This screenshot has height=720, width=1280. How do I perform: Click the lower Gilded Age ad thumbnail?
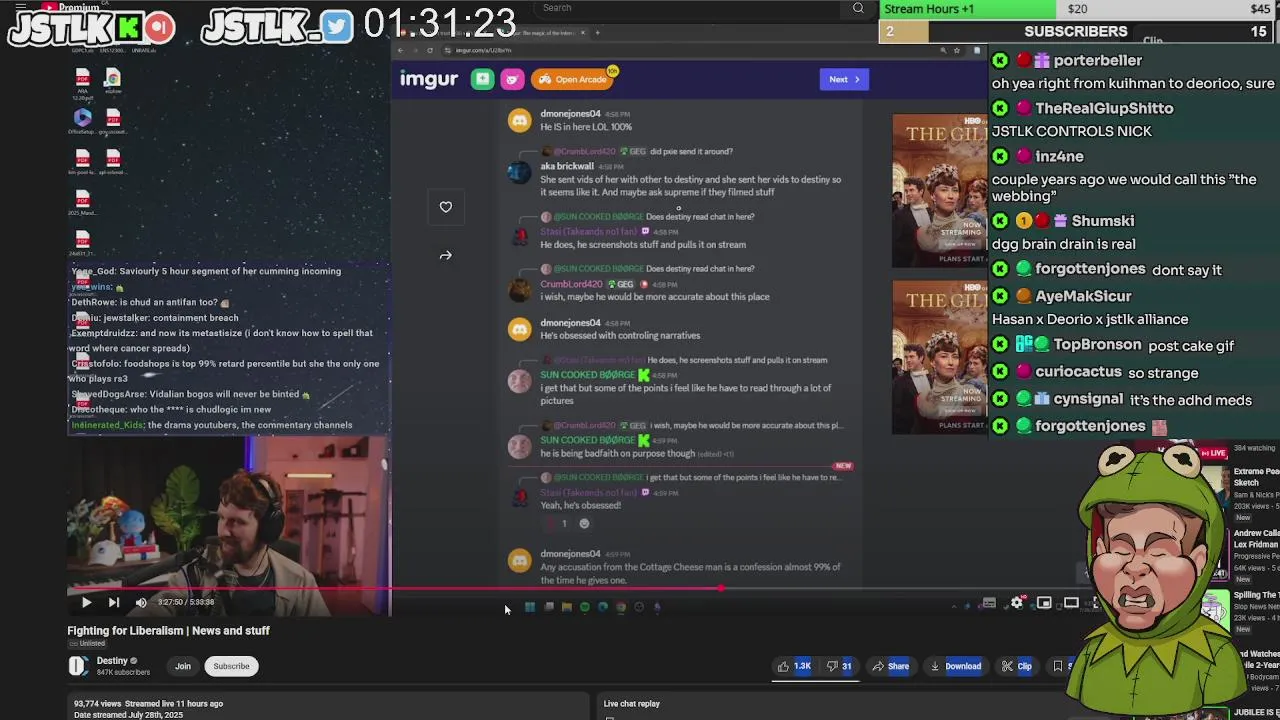click(939, 357)
